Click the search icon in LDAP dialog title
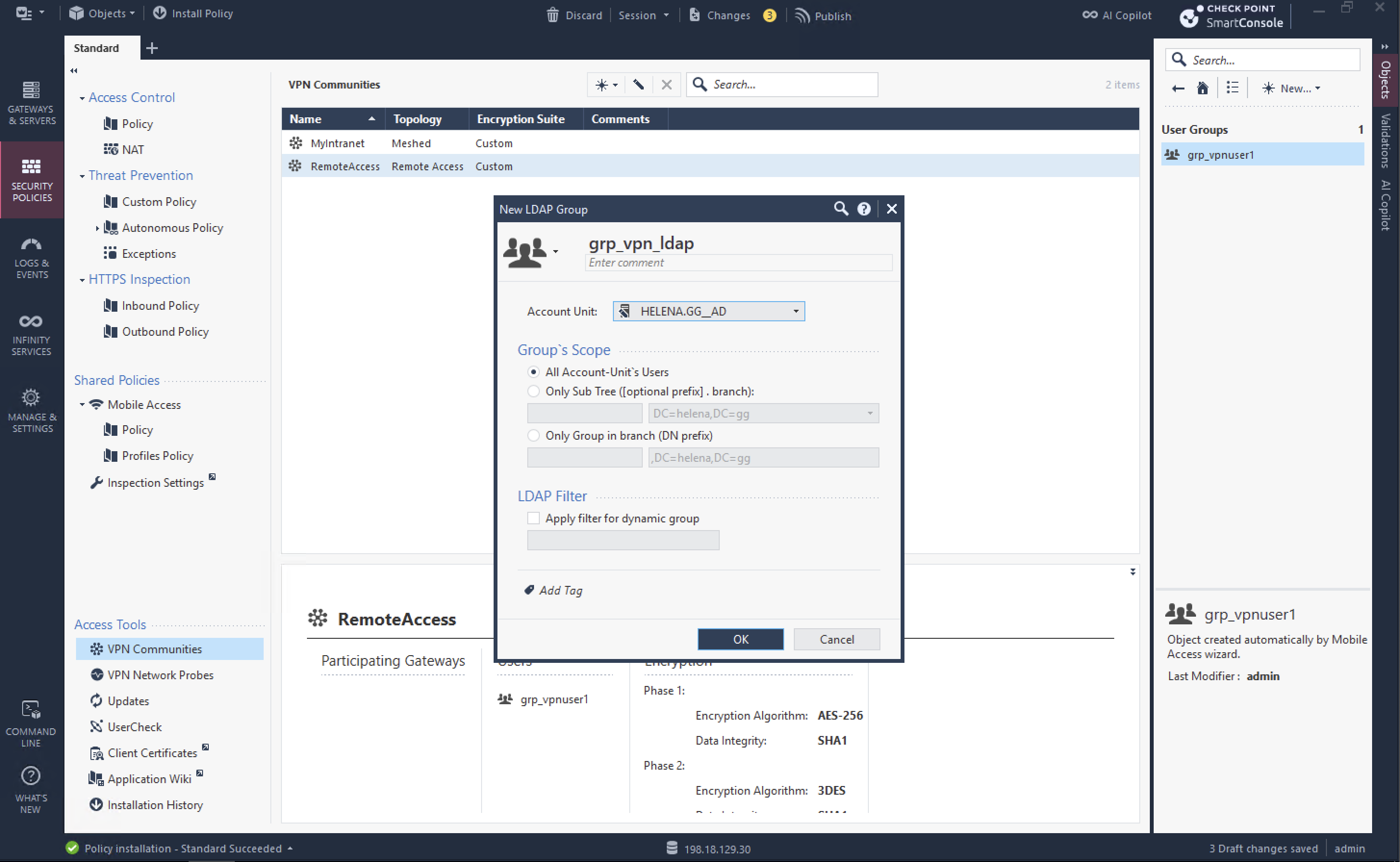The height and width of the screenshot is (862, 1400). (x=840, y=209)
